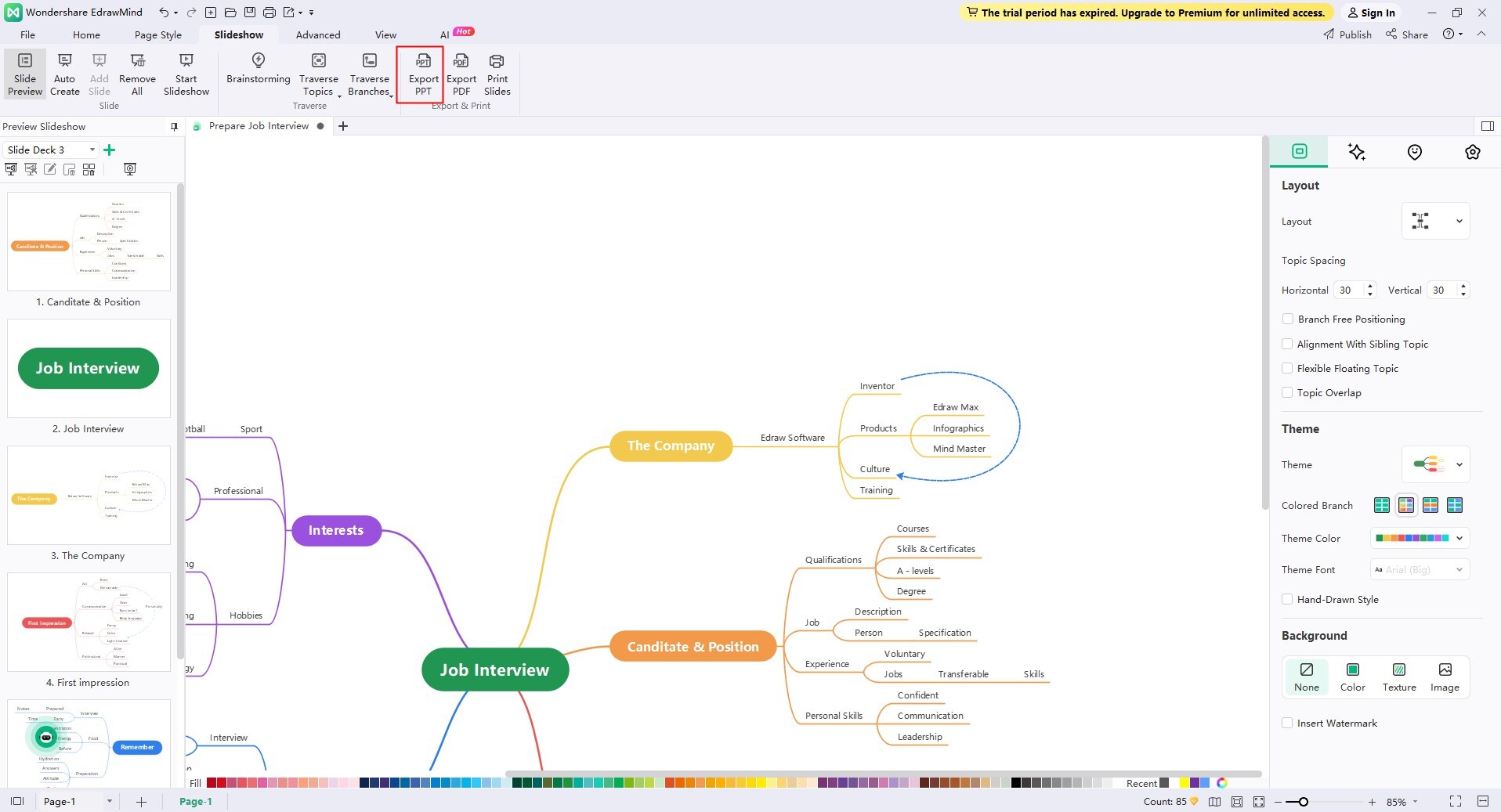The width and height of the screenshot is (1501, 812).
Task: Click the fullscreen icon in status bar
Action: 1456,801
